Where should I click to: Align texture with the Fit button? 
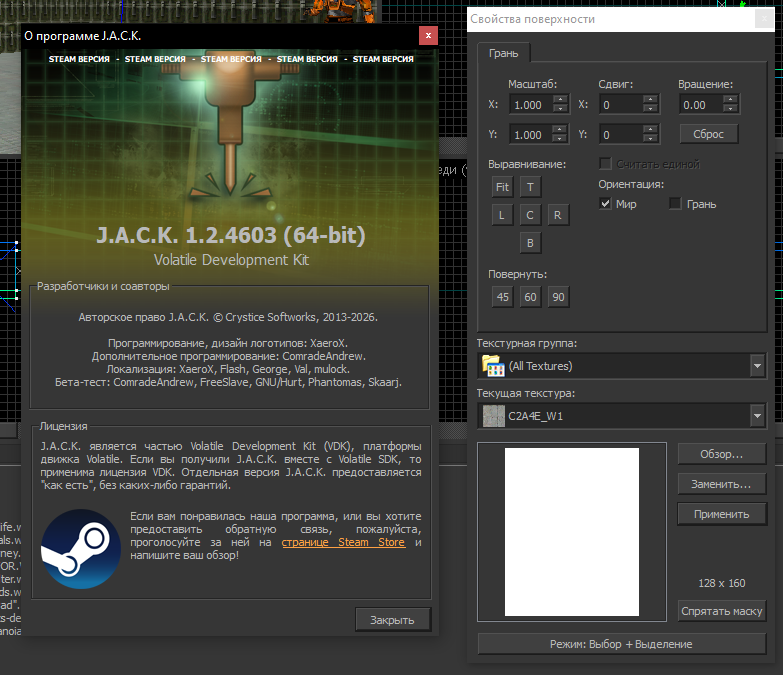coord(502,187)
